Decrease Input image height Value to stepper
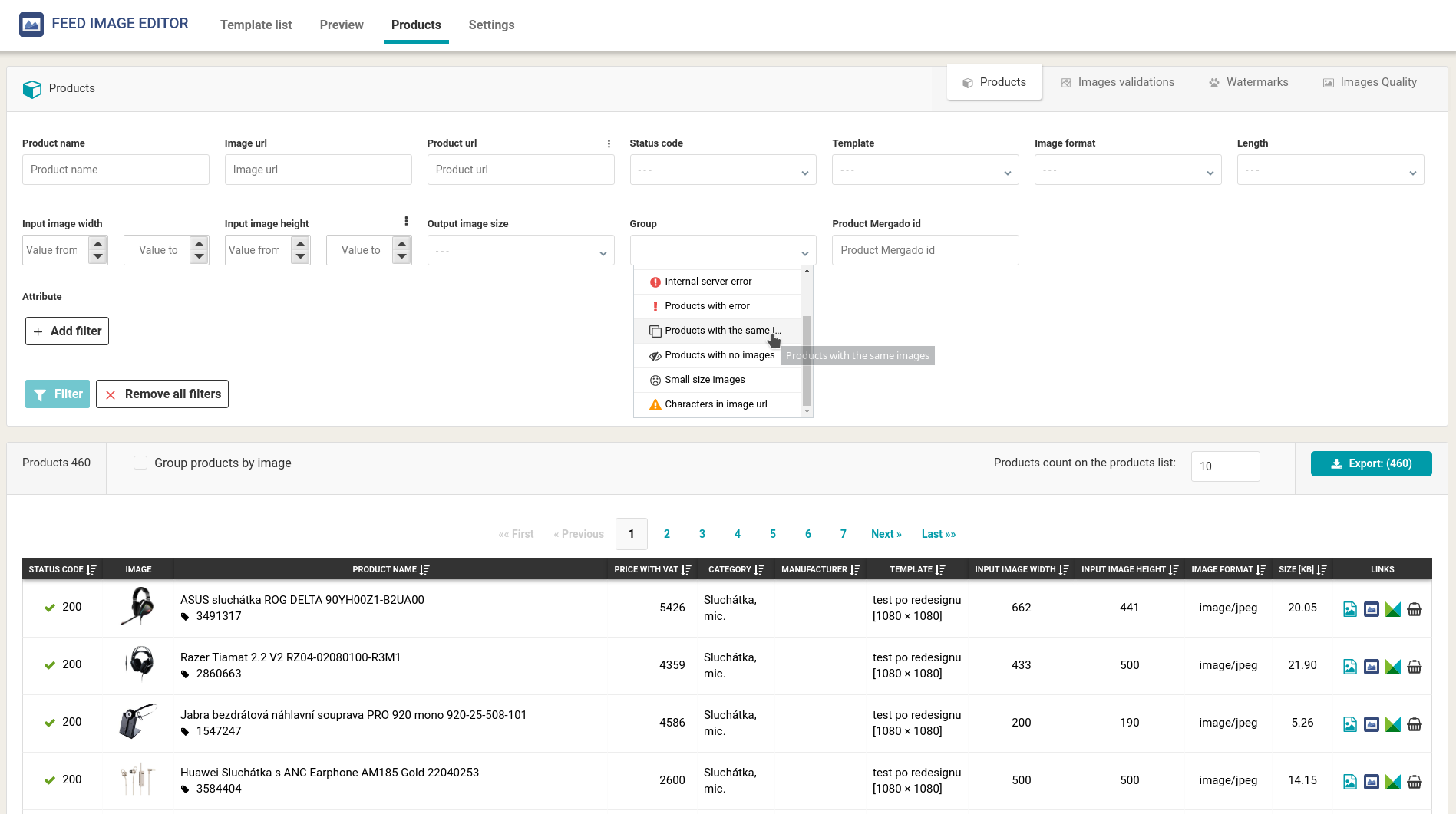The width and height of the screenshot is (1456, 814). tap(401, 257)
